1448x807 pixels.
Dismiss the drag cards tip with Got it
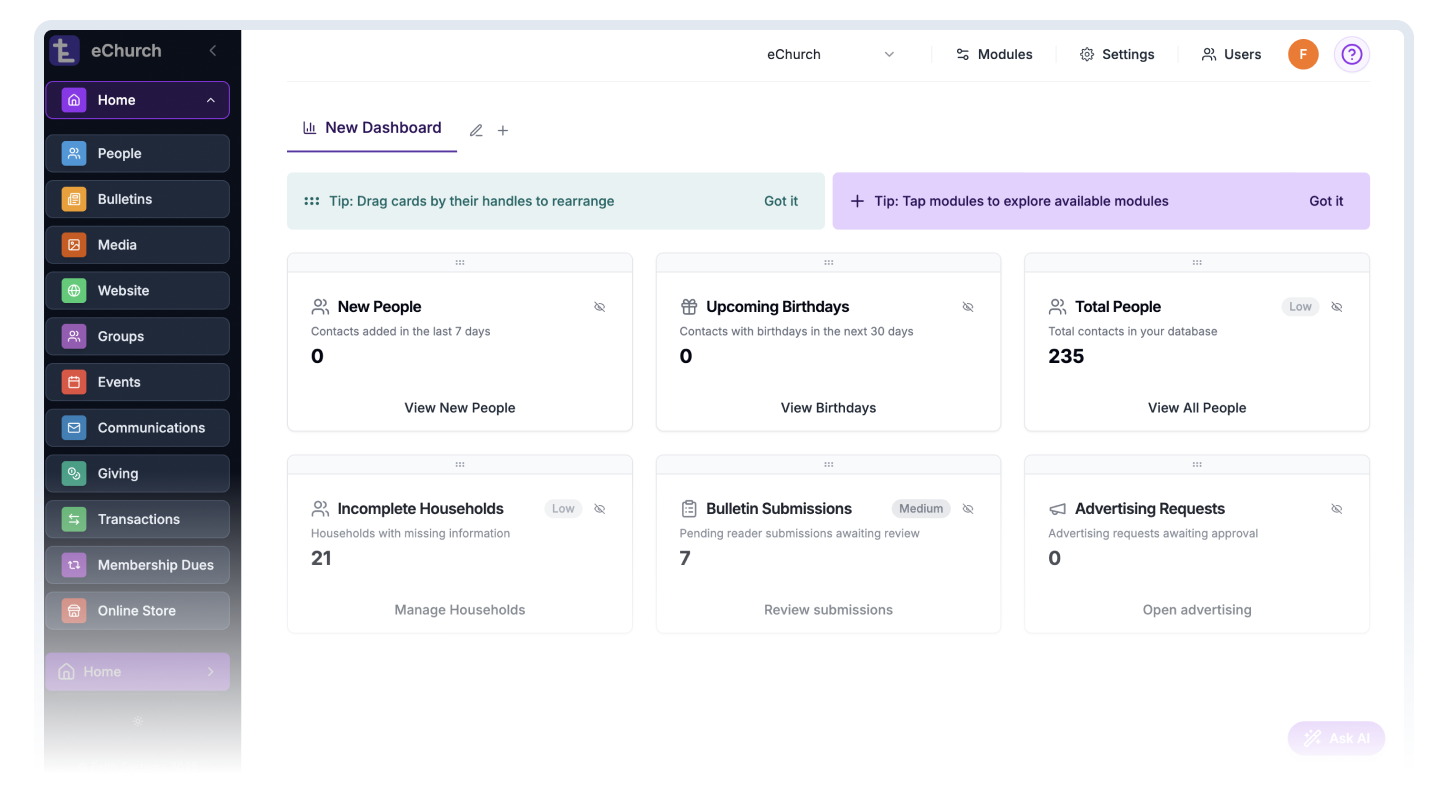781,201
